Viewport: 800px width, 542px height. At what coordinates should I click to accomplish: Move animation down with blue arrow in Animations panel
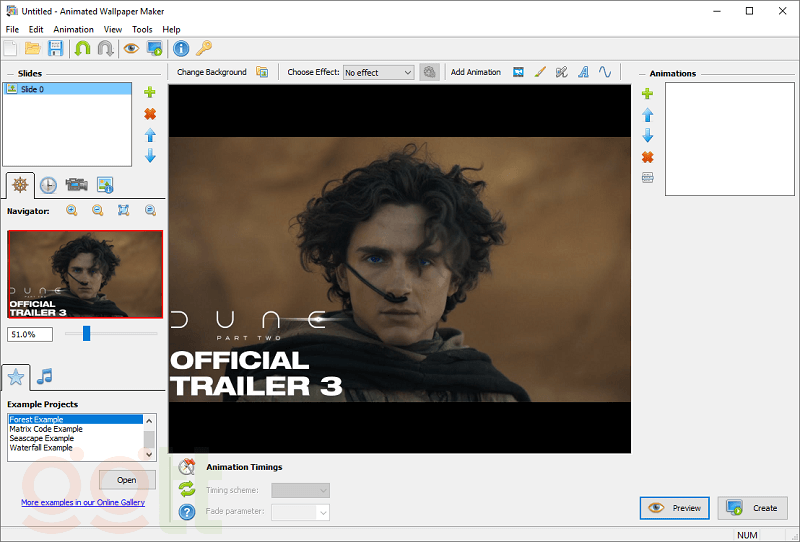tap(647, 136)
